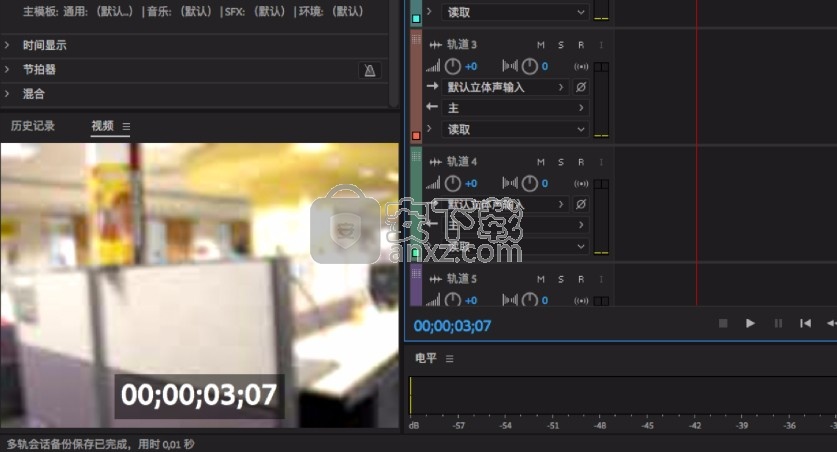
Task: Grab the 轨道 3 track handle grip
Action: pos(416,38)
